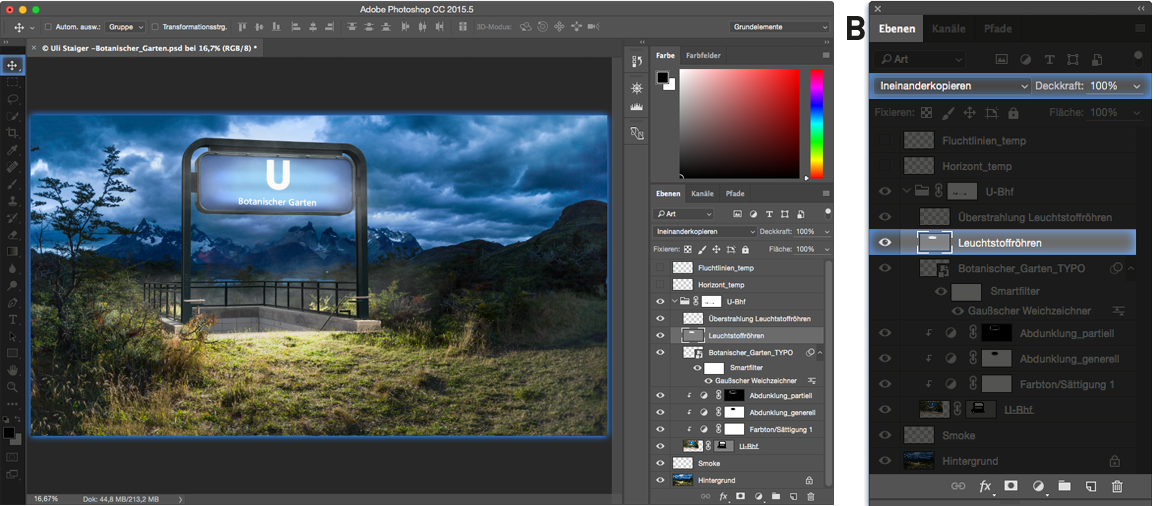The width and height of the screenshot is (1160, 506).
Task: Collapse the U-Bhf group in main panel
Action: 675,302
